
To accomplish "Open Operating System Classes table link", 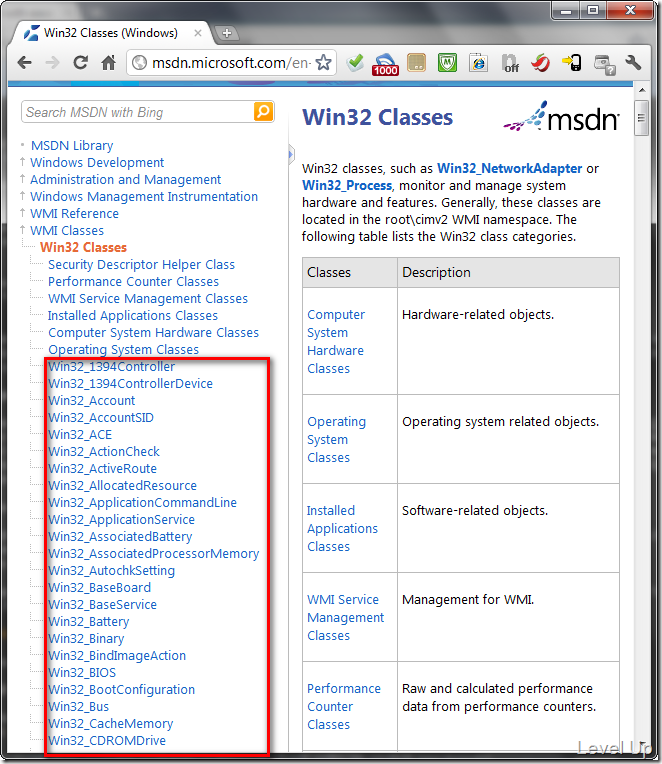I will (x=336, y=439).
